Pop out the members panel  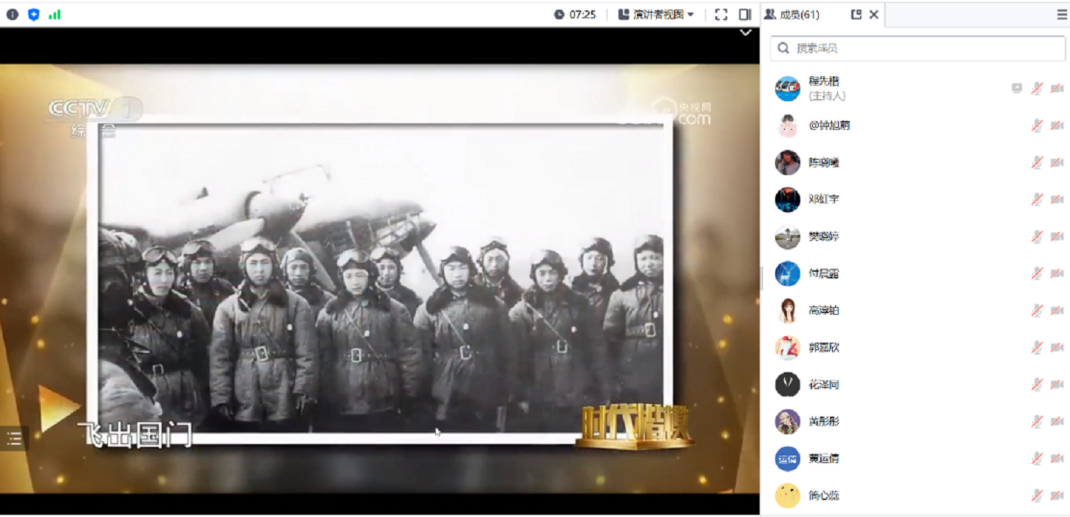point(856,14)
